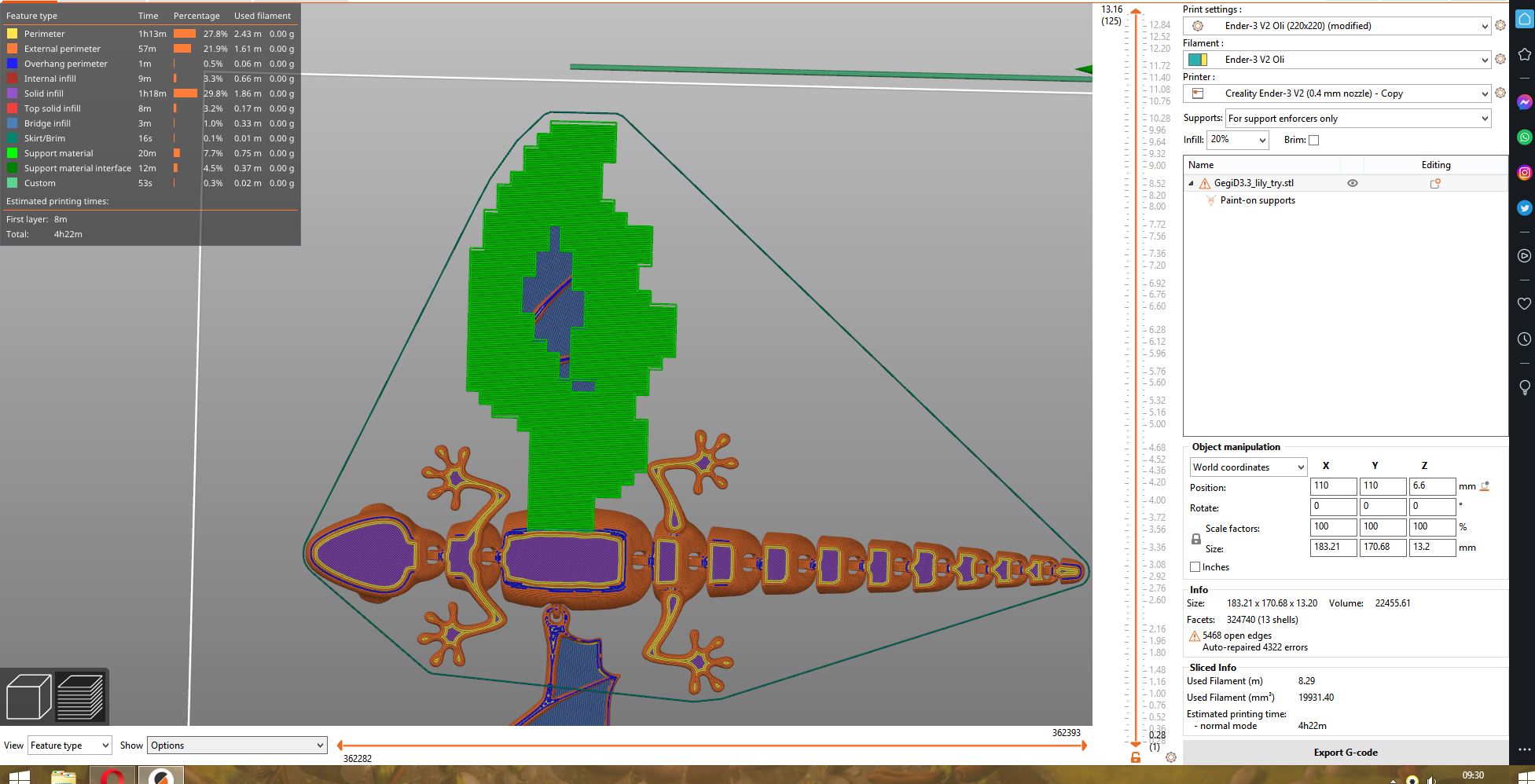The width and height of the screenshot is (1535, 784).
Task: Enable the Brim checkbox
Action: (1313, 140)
